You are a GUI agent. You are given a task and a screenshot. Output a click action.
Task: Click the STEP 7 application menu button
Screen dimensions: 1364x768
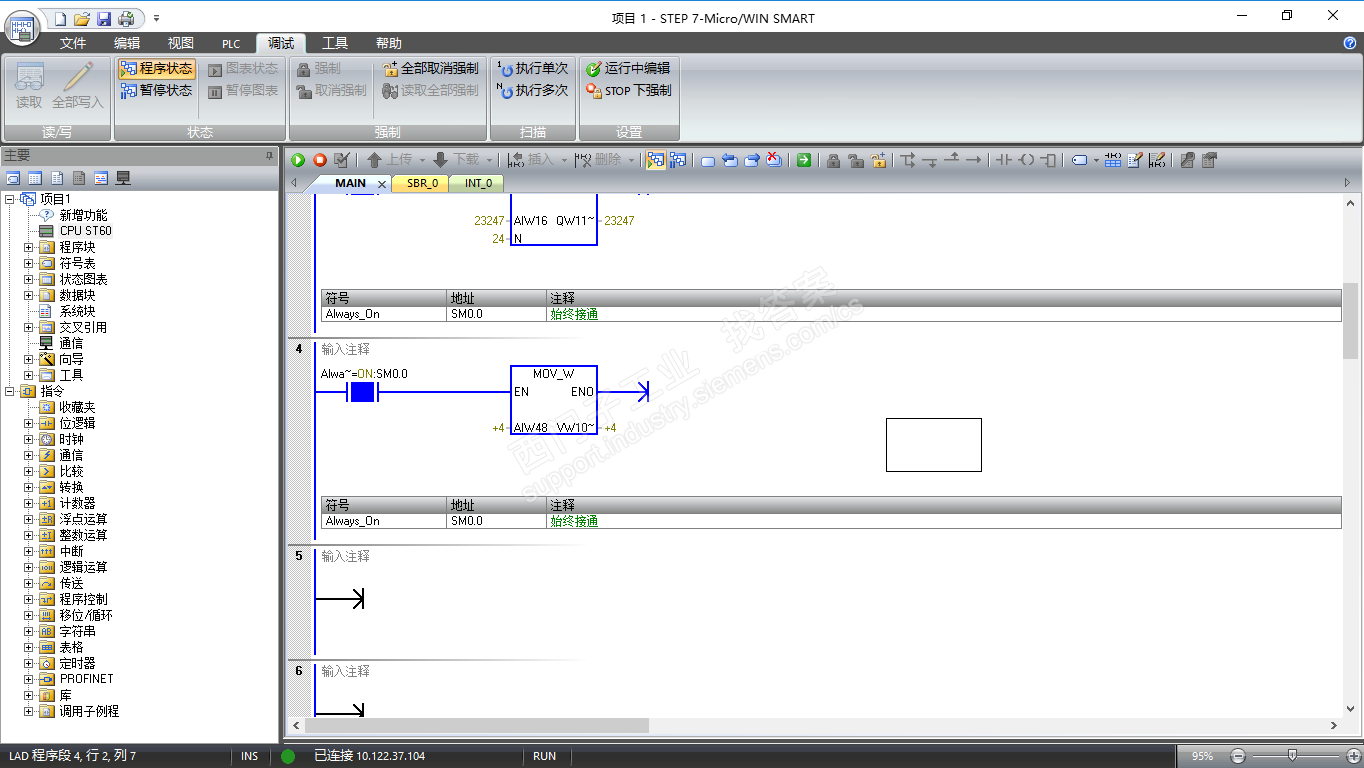22,26
